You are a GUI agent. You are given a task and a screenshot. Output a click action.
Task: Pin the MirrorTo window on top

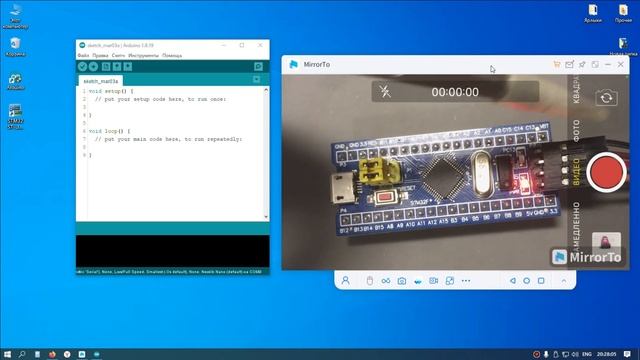tap(582, 64)
